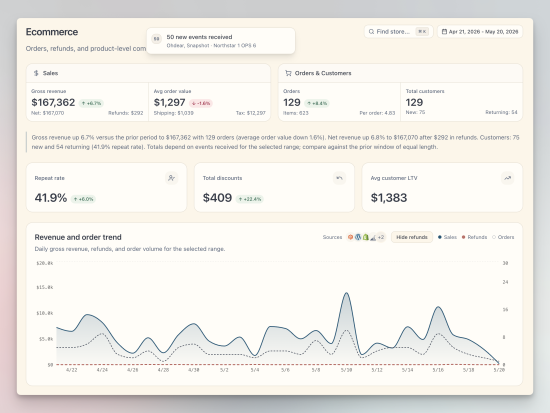Click the Per order: 4.83 text
The width and height of the screenshot is (550, 413).
click(x=377, y=113)
